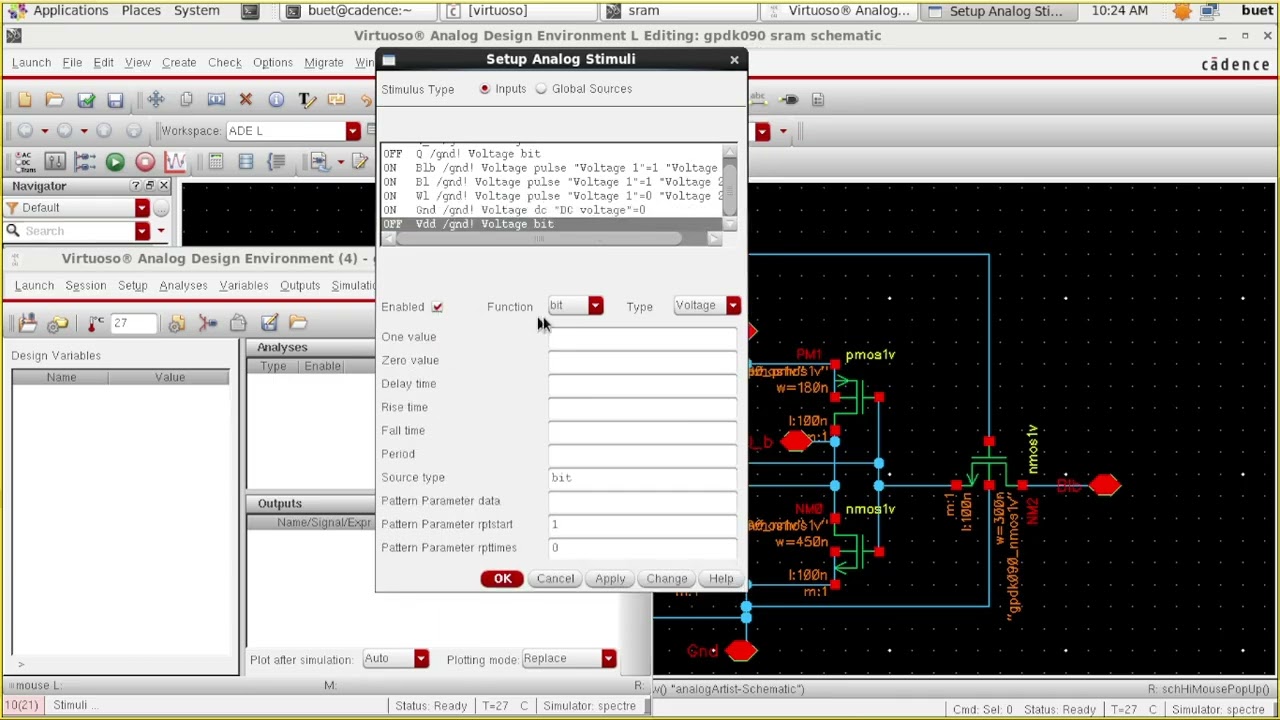1280x720 pixels.
Task: Close the Navigator panel with its X
Action: pos(164,186)
